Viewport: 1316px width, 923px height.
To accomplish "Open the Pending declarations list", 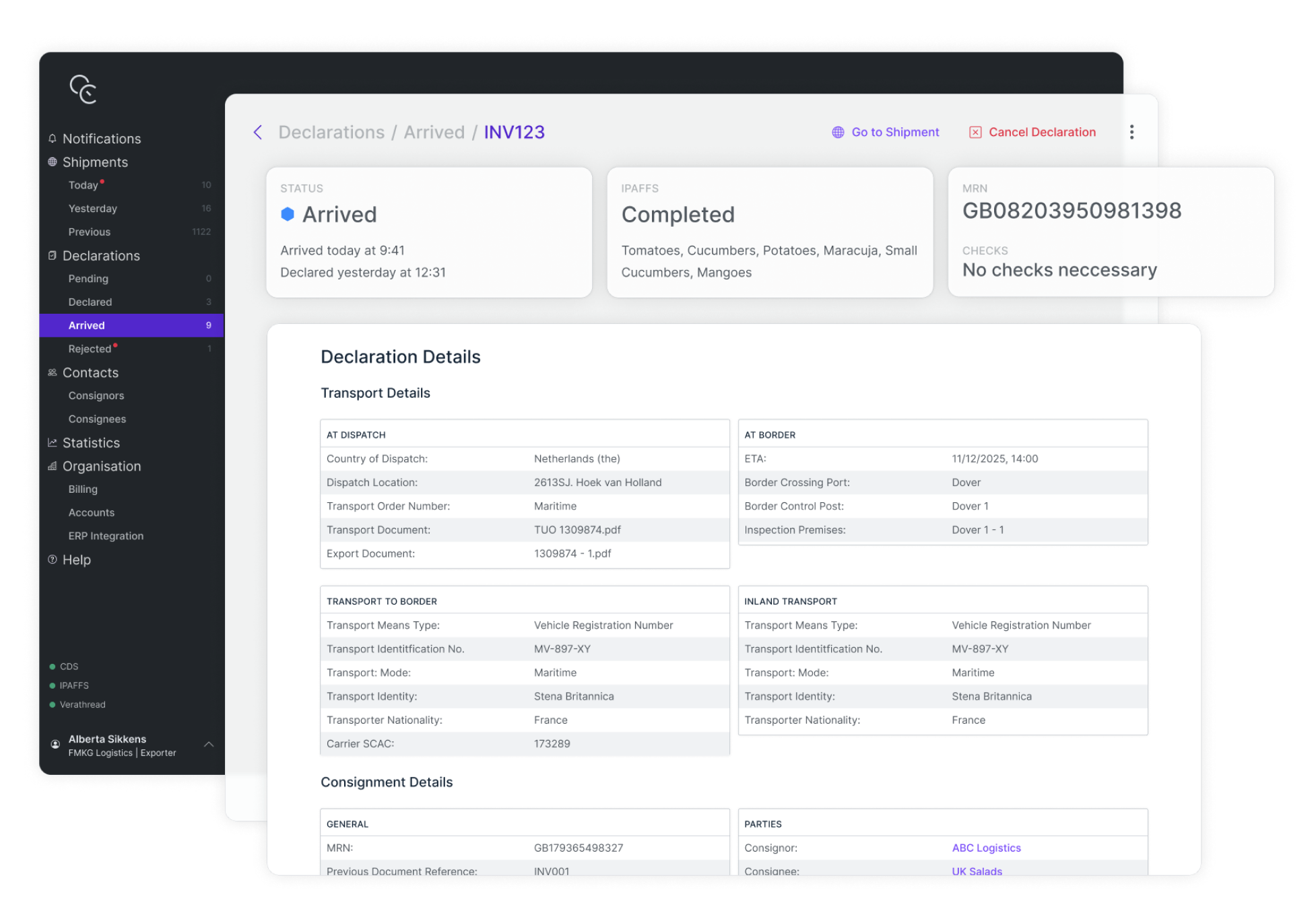I will coord(88,279).
